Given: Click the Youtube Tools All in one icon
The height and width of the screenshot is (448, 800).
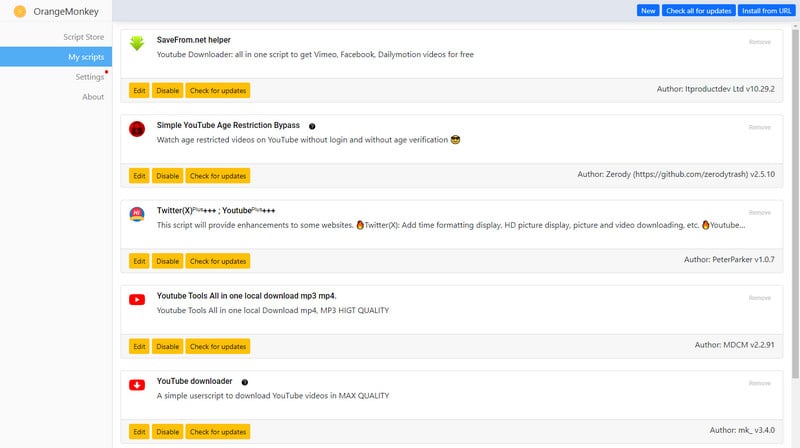Looking at the screenshot, I should pyautogui.click(x=137, y=300).
